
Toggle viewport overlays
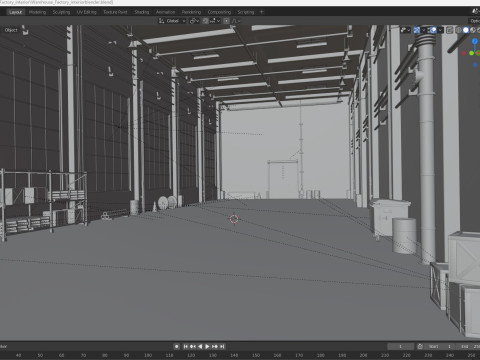(x=433, y=30)
